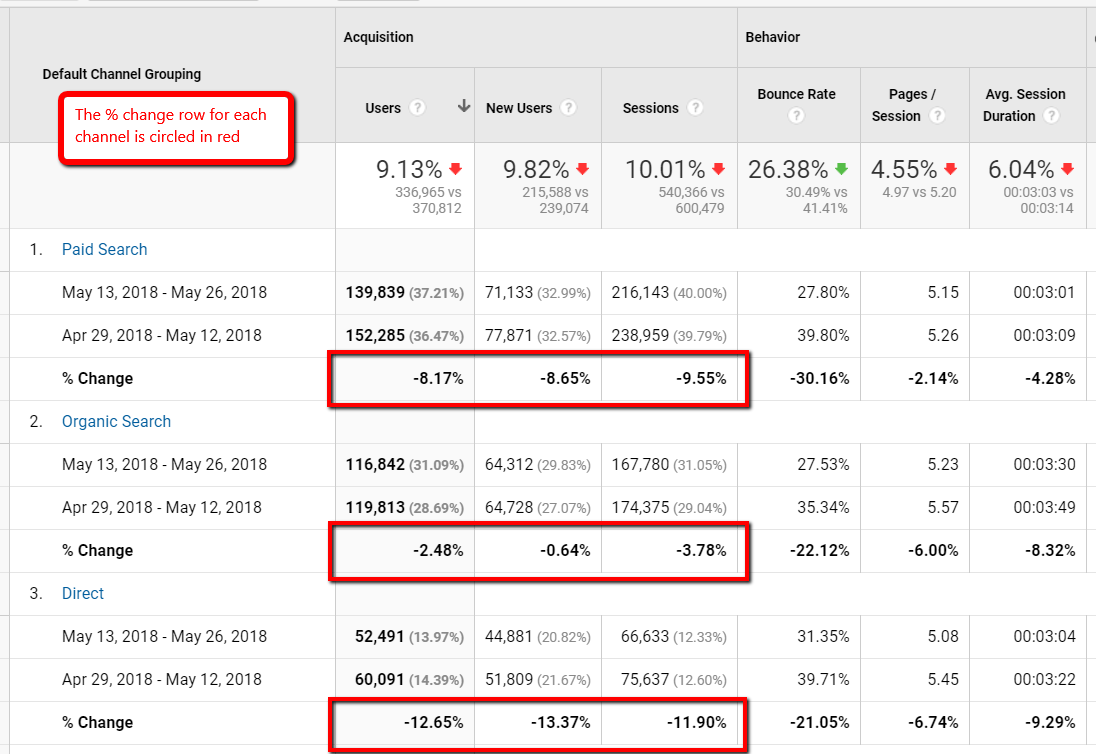Image resolution: width=1096 pixels, height=754 pixels.
Task: Select the -4.28% duration change
Action: (1050, 379)
